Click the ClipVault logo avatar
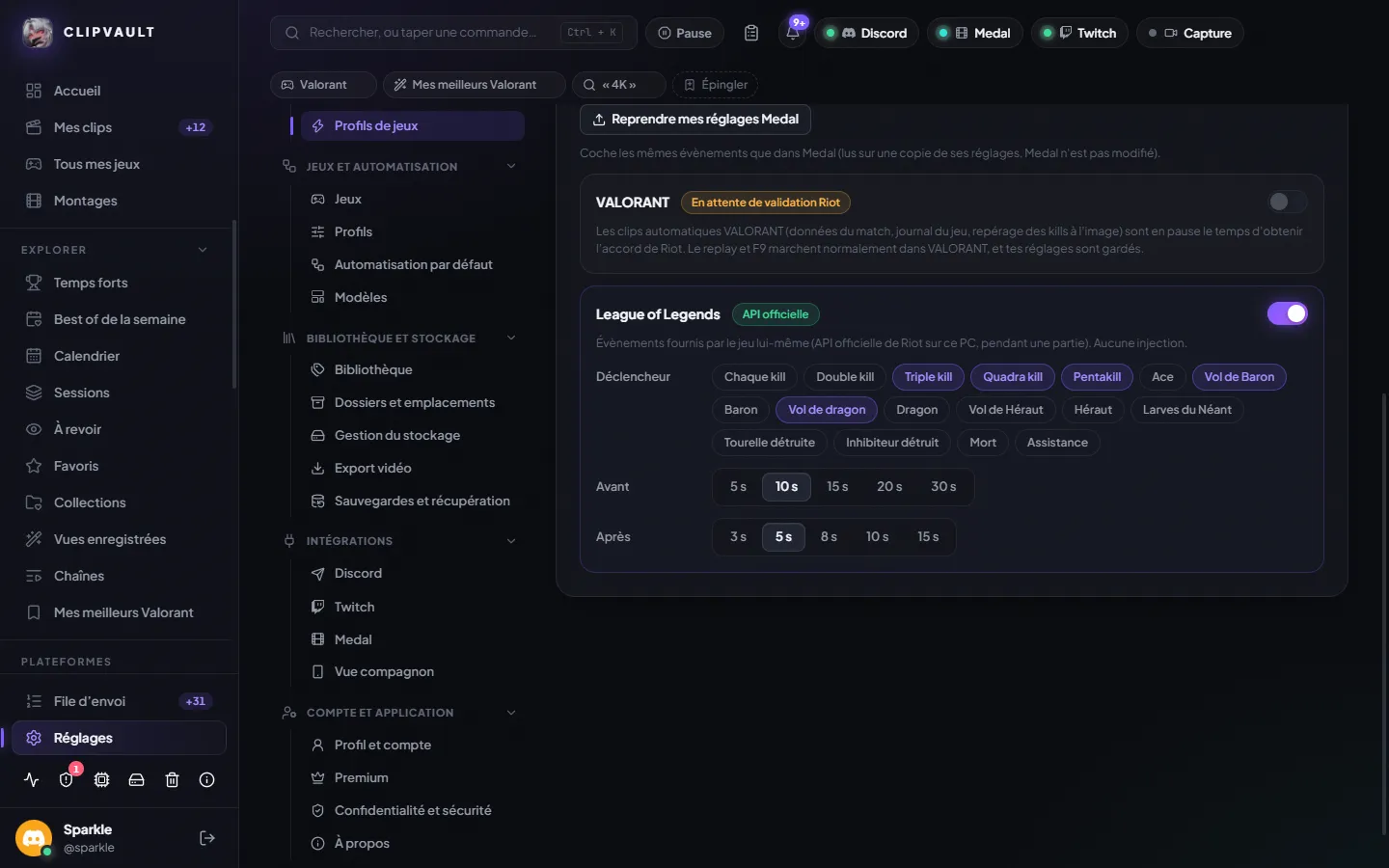 [x=38, y=33]
